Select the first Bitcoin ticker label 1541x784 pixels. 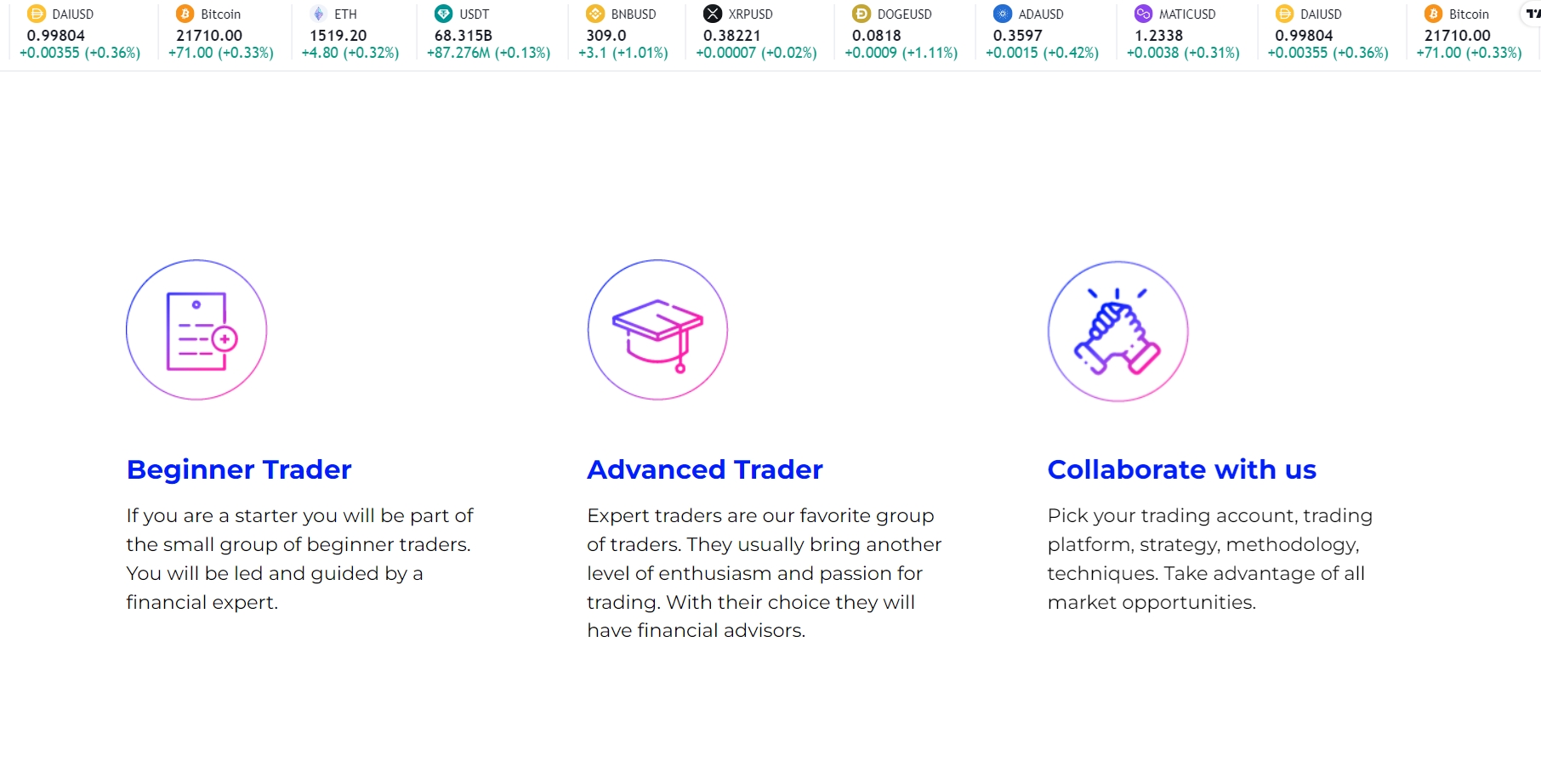coord(221,14)
